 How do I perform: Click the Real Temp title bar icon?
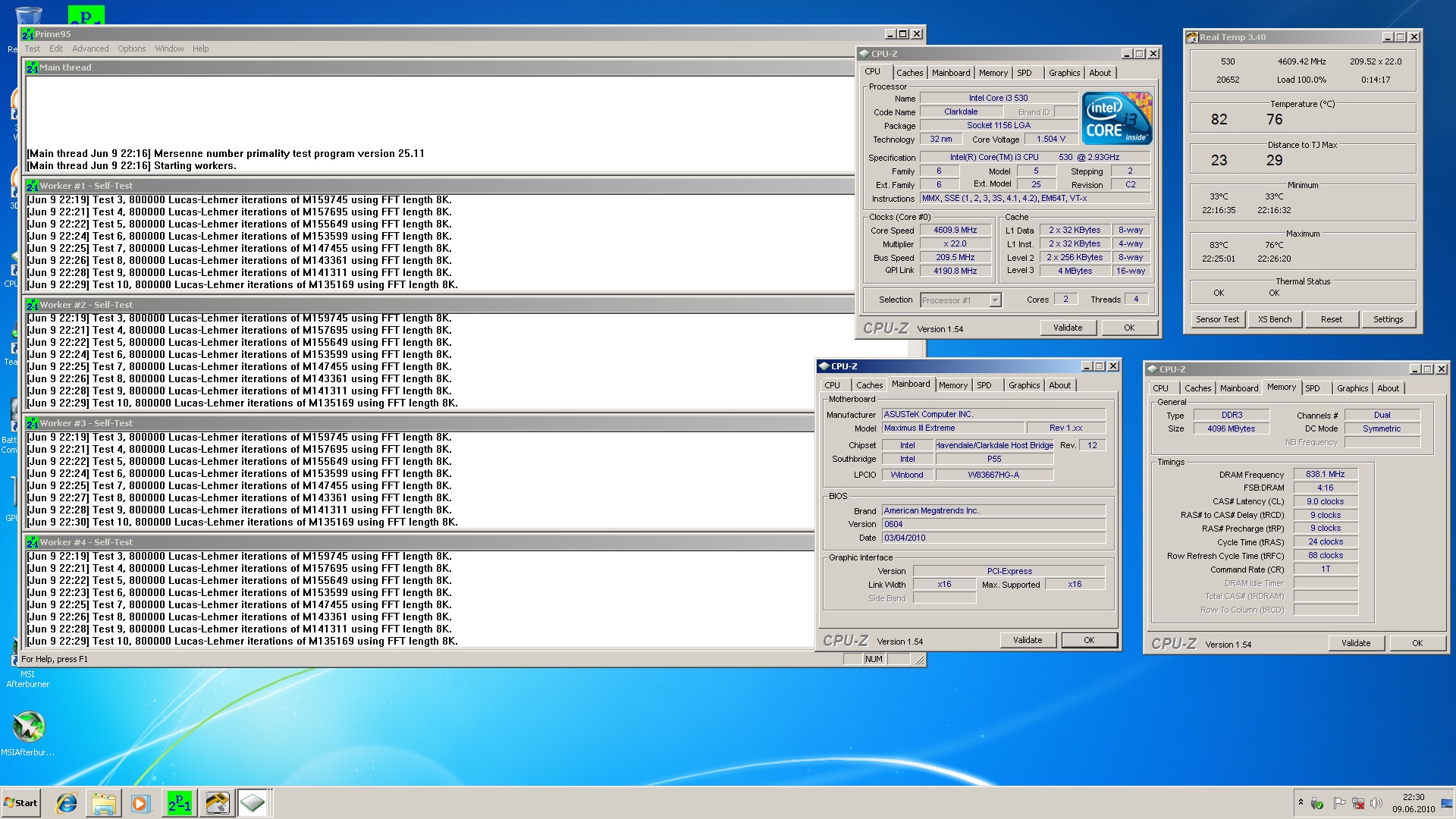[1192, 37]
